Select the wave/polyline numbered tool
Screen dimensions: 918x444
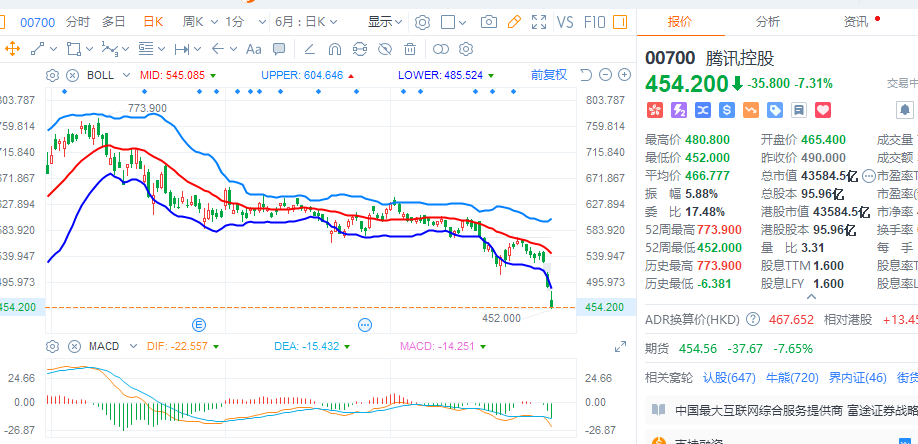pos(109,49)
